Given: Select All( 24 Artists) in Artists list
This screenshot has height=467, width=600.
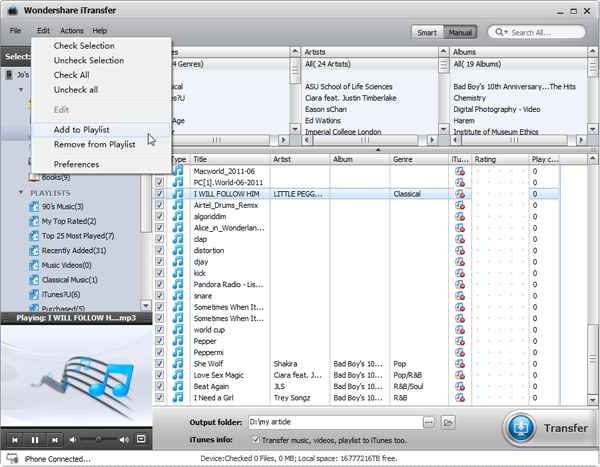Looking at the screenshot, I should tap(370, 64).
